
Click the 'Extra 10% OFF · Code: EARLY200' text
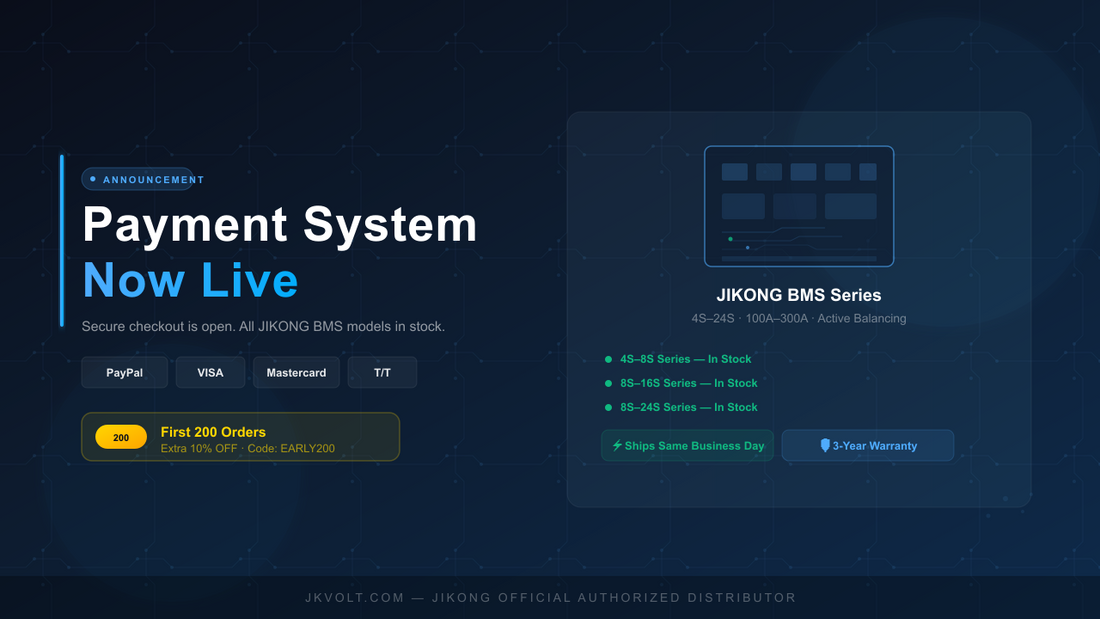pyautogui.click(x=248, y=448)
